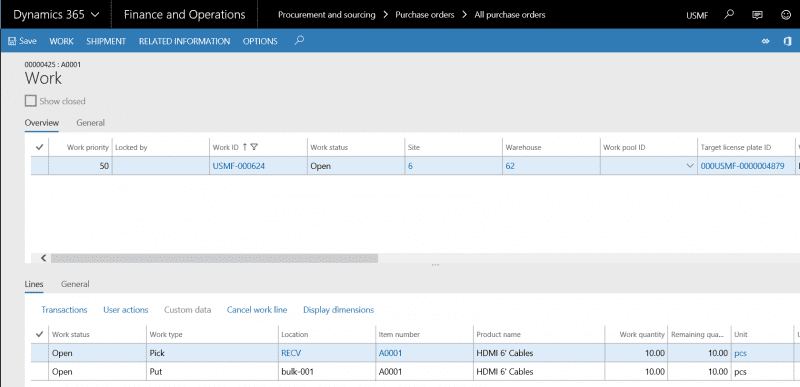Viewport: 800px width, 387px height.
Task: Click the splitter handle between grids
Action: 435,265
